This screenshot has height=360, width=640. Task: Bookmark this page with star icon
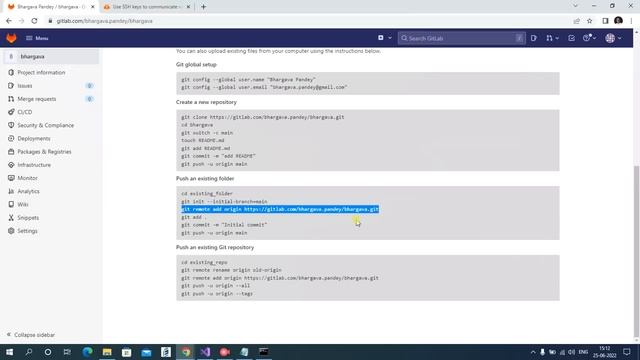tap(589, 21)
